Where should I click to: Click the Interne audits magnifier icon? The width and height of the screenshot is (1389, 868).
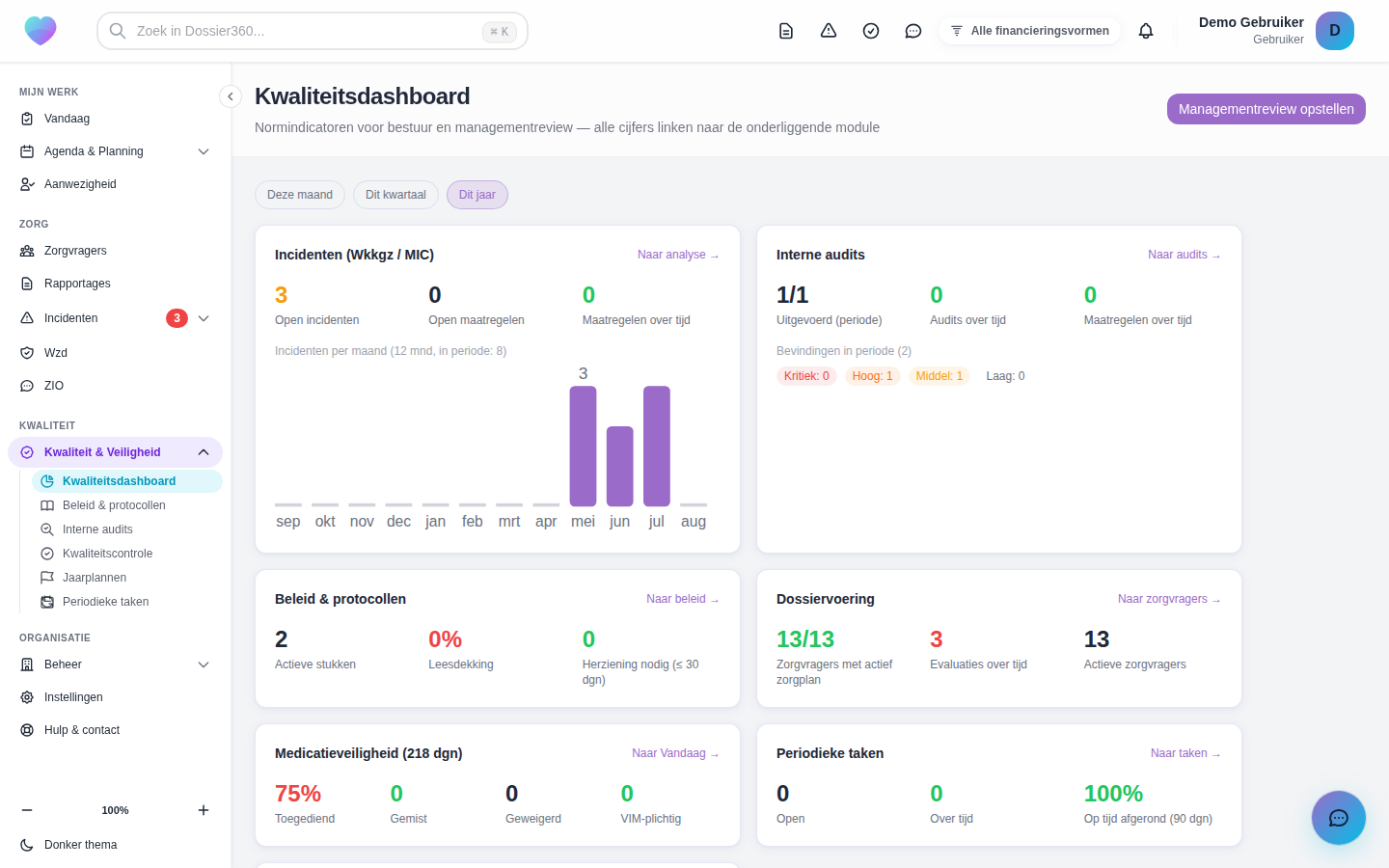[x=47, y=529]
